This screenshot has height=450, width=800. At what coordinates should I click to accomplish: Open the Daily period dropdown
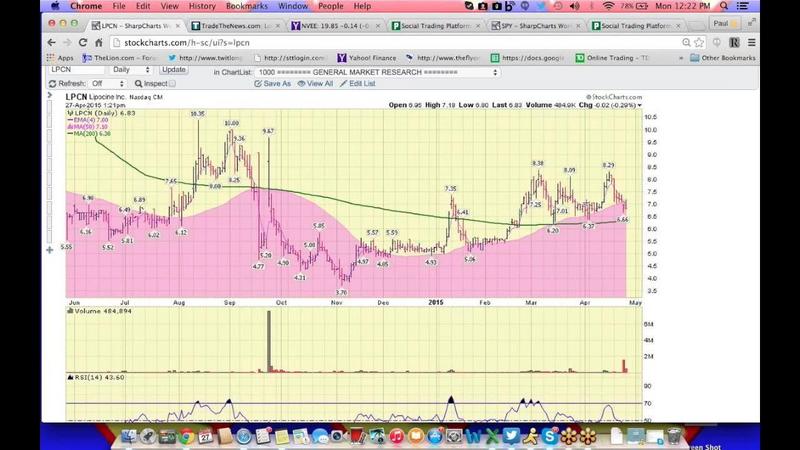(132, 69)
